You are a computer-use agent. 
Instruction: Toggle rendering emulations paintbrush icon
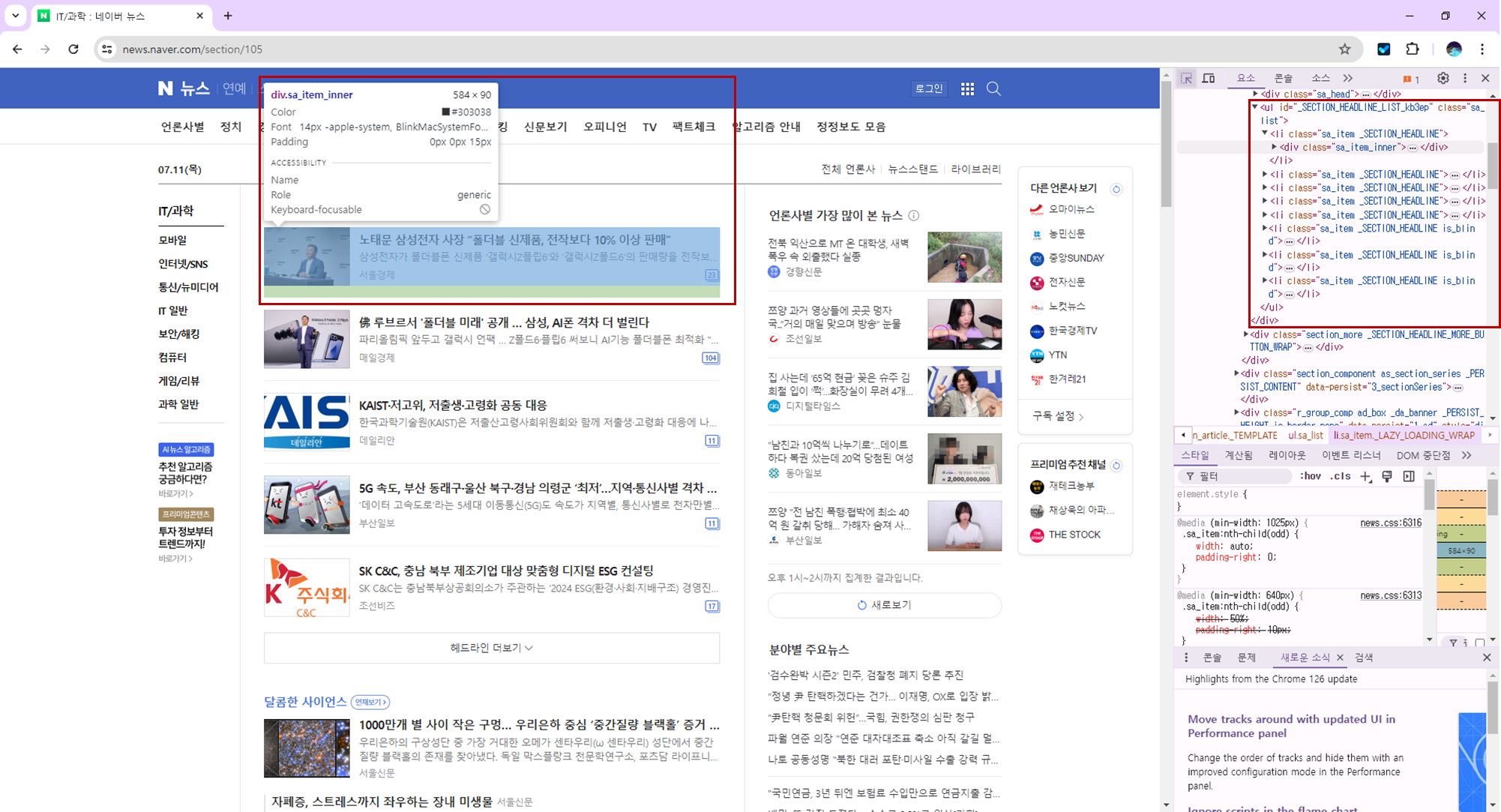click(x=1387, y=476)
